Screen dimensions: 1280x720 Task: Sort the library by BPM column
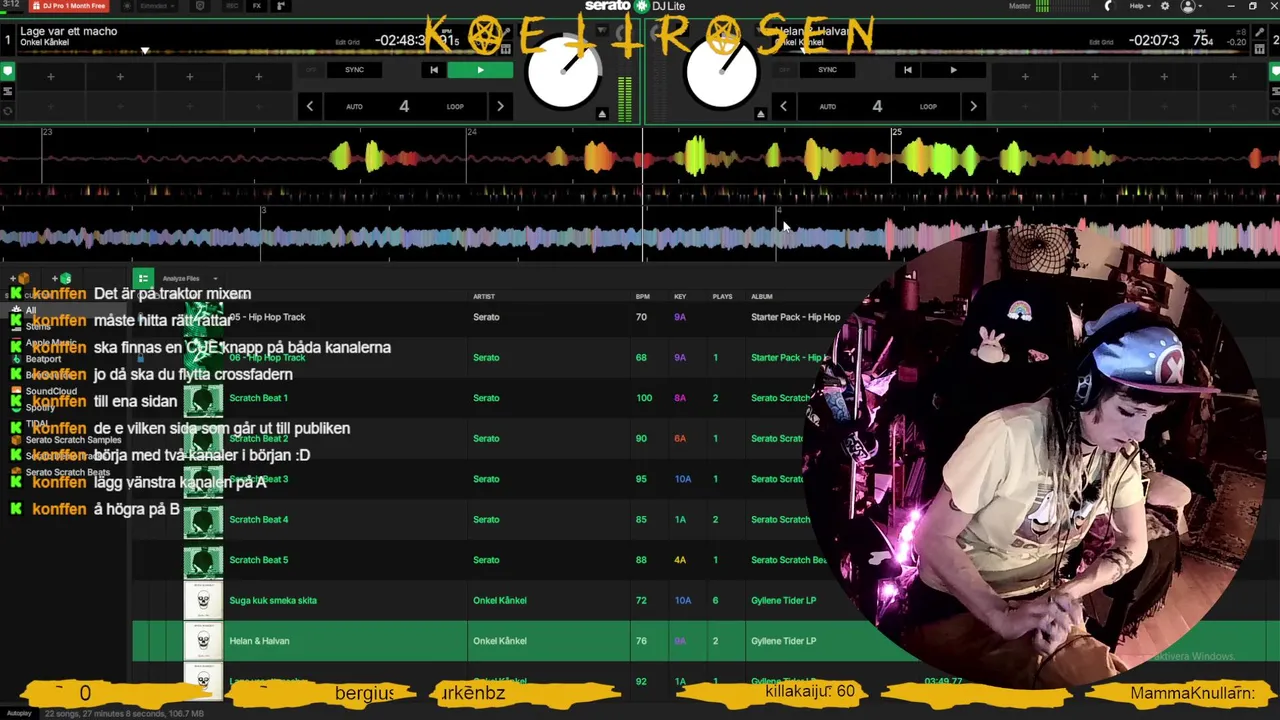(643, 296)
